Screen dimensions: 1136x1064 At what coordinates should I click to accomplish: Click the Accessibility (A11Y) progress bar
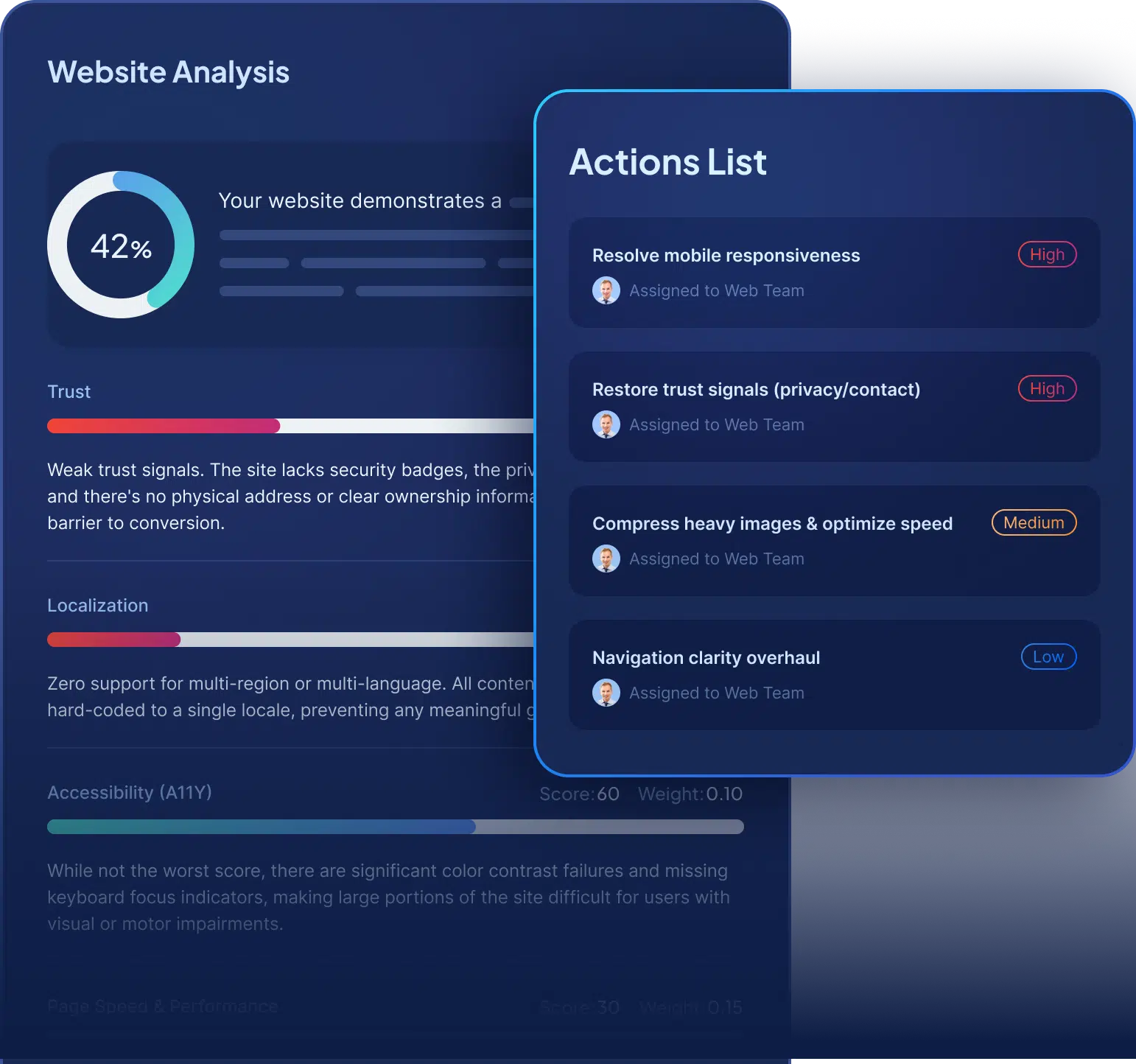(395, 827)
